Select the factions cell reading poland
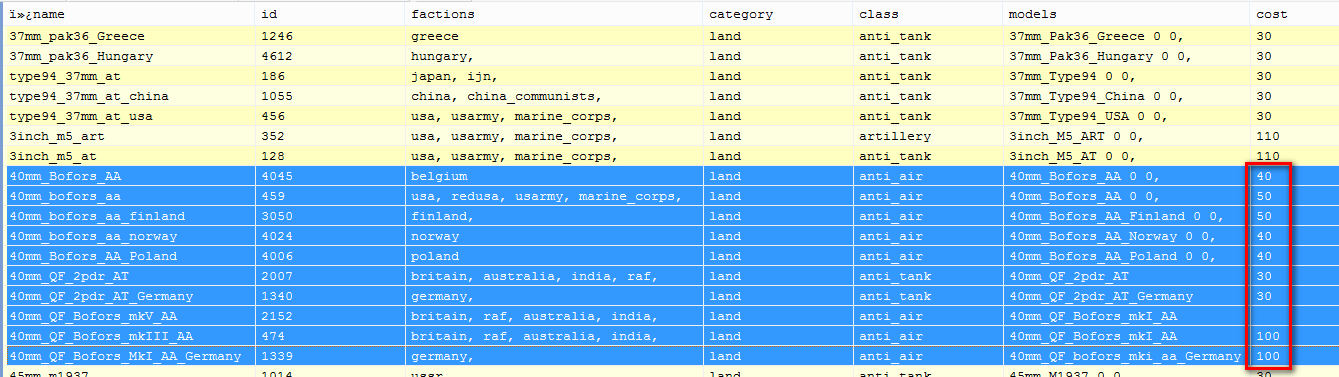This screenshot has height=377, width=1339. [x=555, y=256]
